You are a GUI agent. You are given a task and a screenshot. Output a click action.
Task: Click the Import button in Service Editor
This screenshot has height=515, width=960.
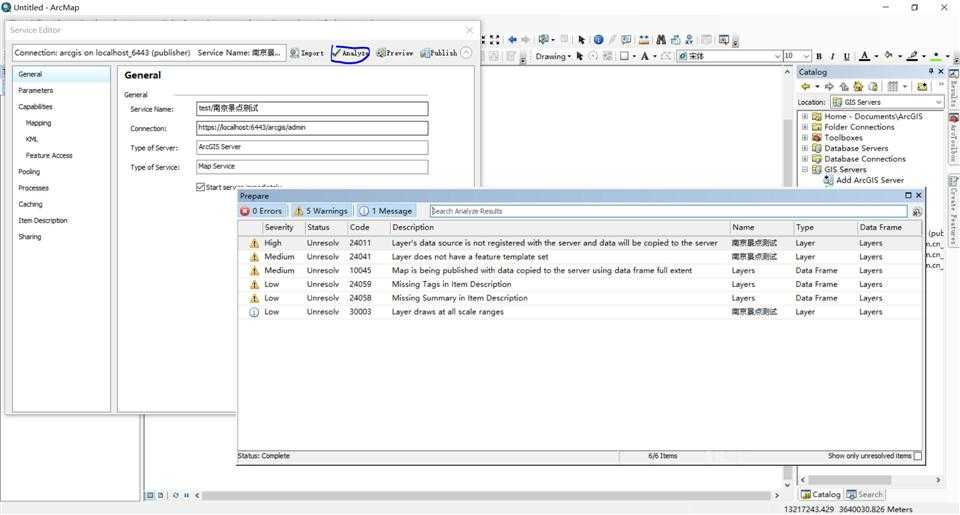coord(307,53)
